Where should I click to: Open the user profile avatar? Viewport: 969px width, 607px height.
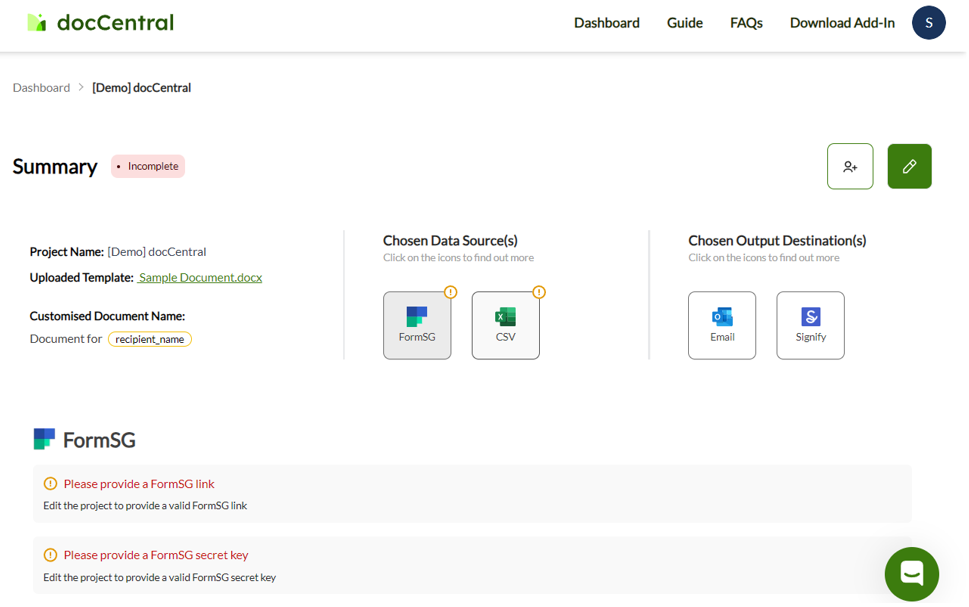pos(928,22)
